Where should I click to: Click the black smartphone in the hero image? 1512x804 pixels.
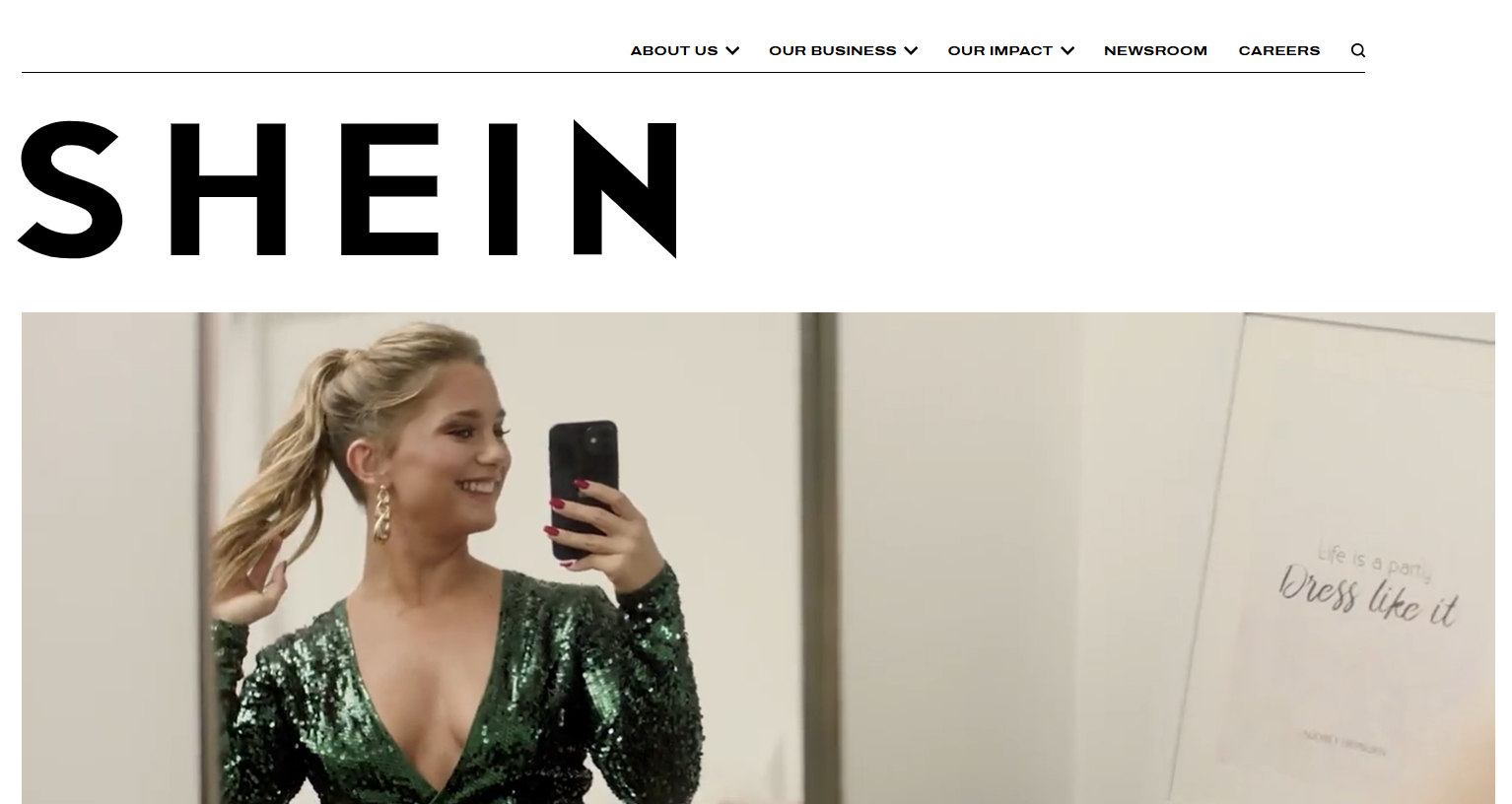tap(584, 490)
